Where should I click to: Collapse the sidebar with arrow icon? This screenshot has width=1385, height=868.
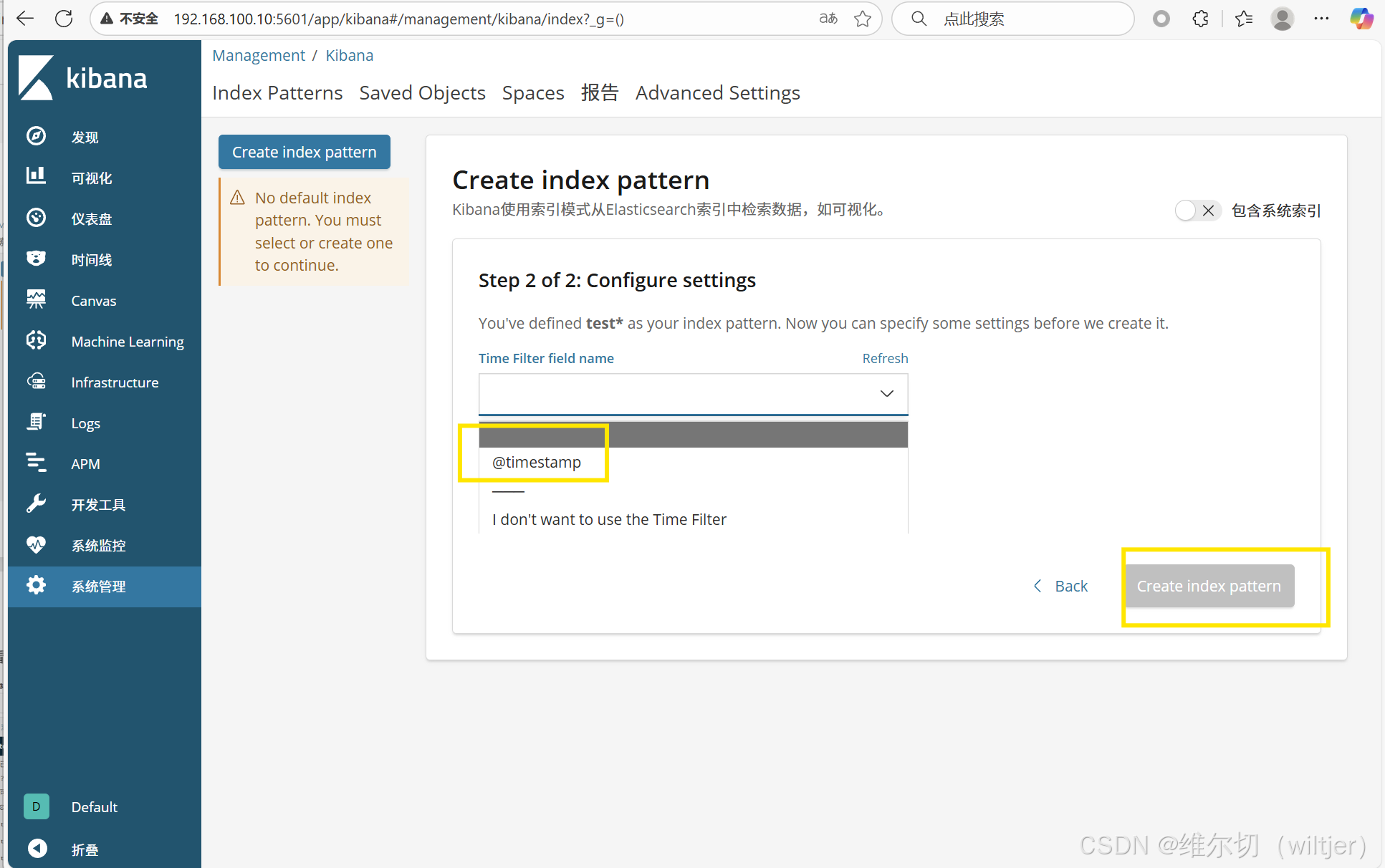click(37, 849)
